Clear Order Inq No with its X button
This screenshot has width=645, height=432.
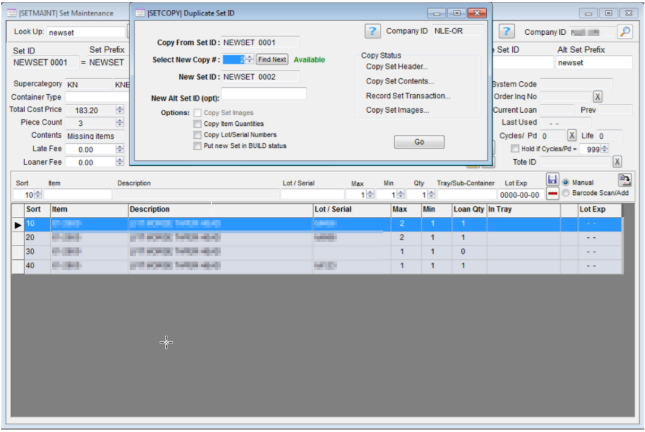pyautogui.click(x=597, y=96)
